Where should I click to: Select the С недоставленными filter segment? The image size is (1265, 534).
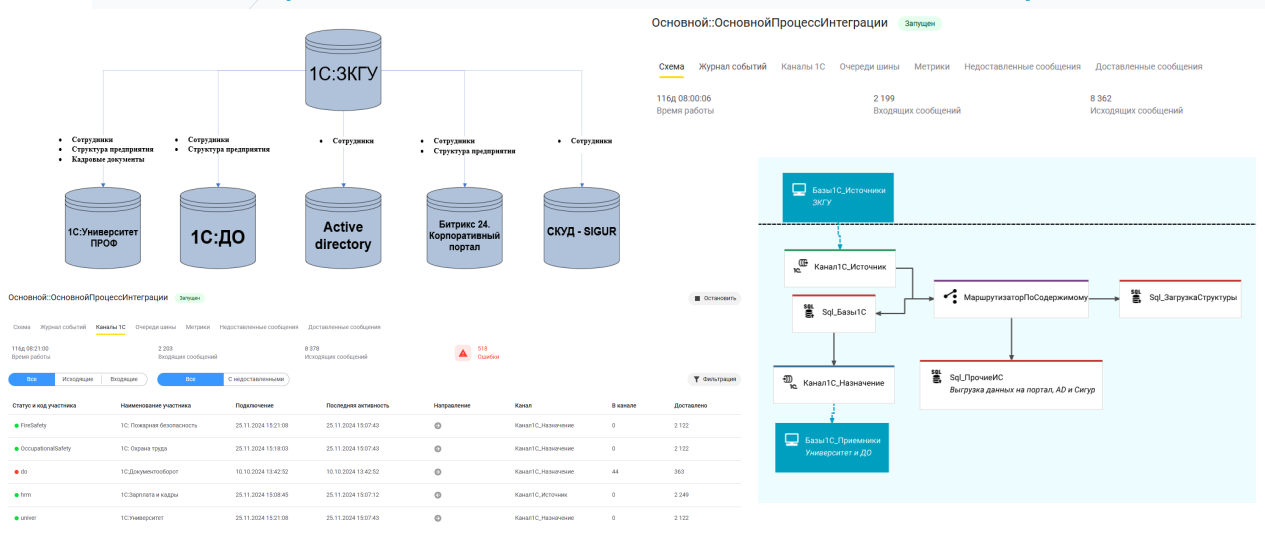[x=257, y=379]
